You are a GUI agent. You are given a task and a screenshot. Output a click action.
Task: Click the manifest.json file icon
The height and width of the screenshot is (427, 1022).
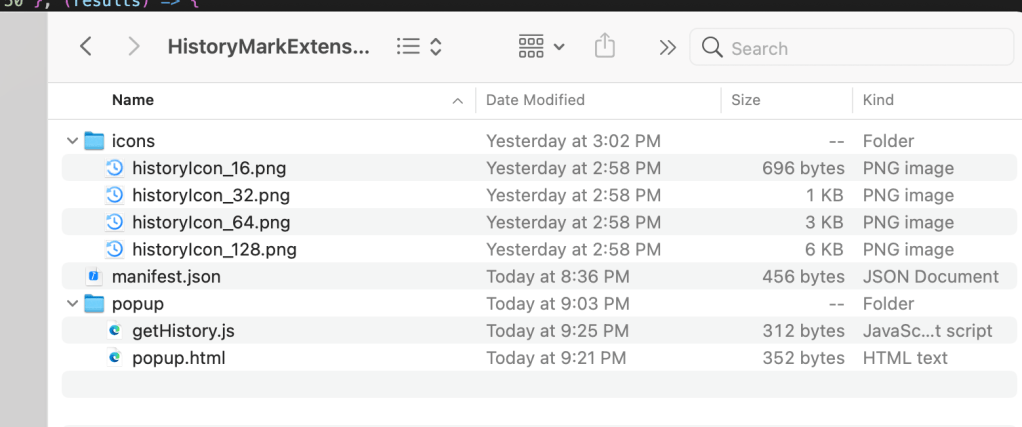pos(95,277)
